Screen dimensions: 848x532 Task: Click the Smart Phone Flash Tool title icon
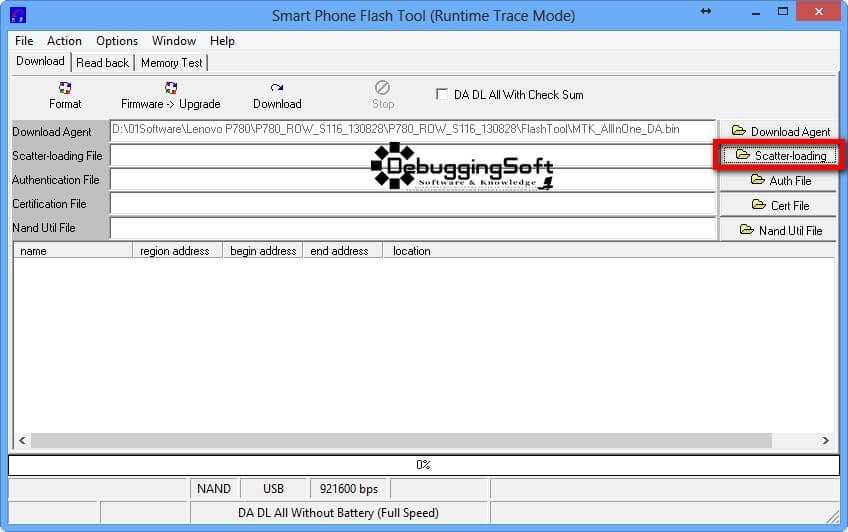pos(18,15)
